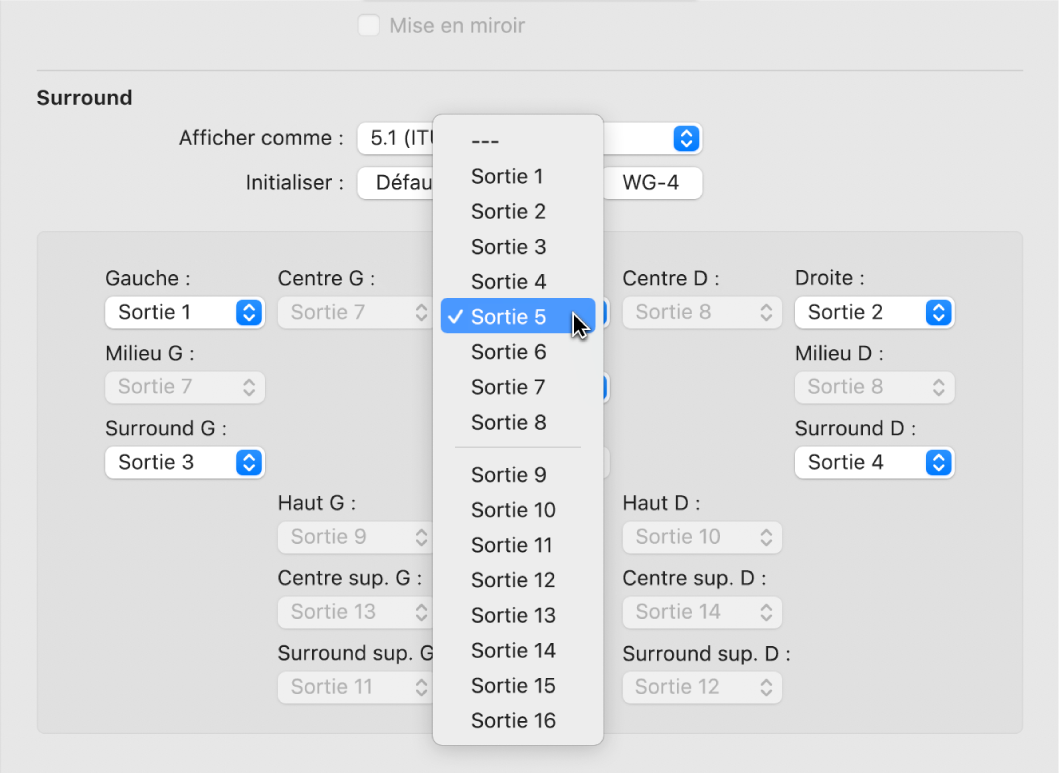Expand the Surround D output dropdown
The image size is (1059, 774).
[874, 463]
